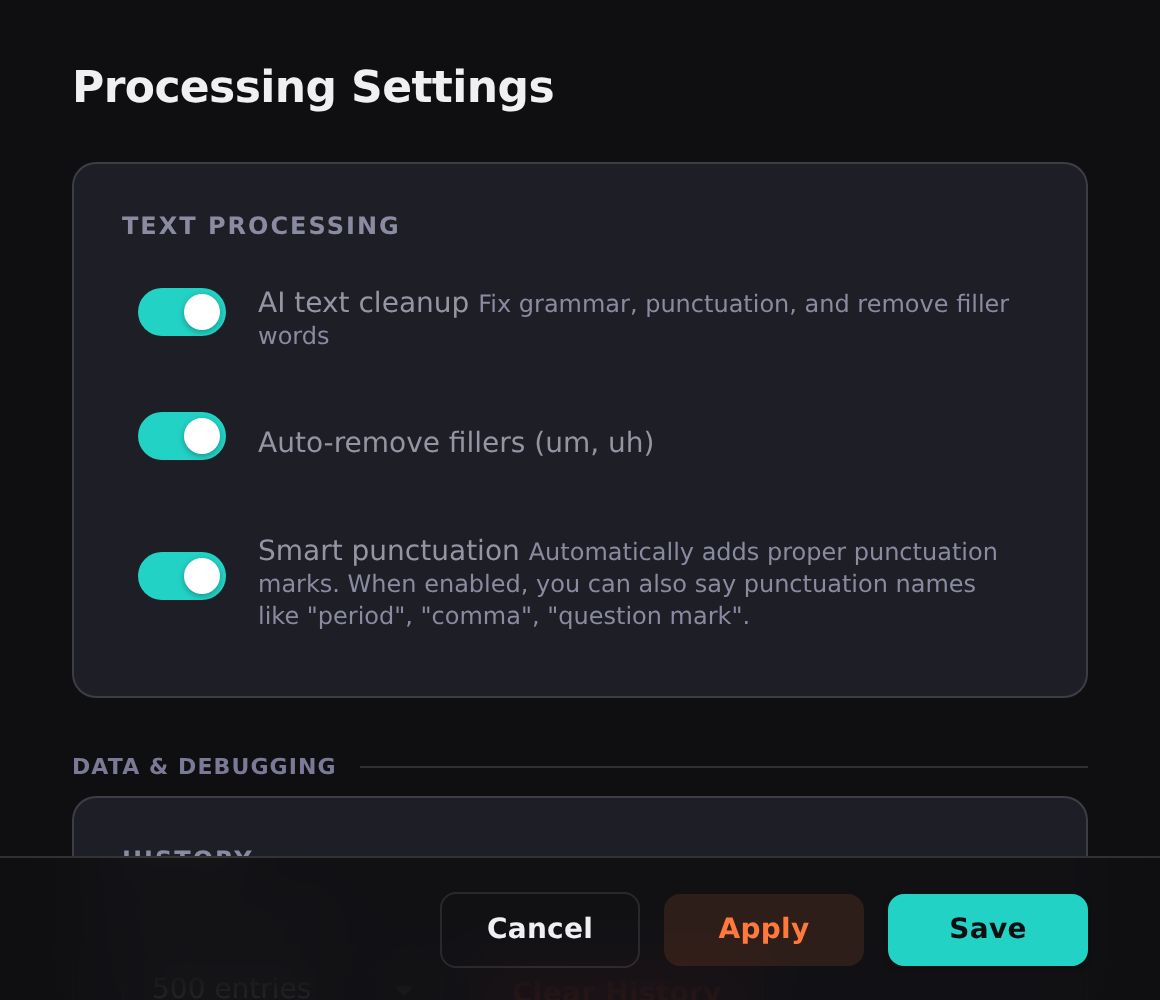1160x1000 pixels.
Task: Apply the processing settings
Action: 763,929
